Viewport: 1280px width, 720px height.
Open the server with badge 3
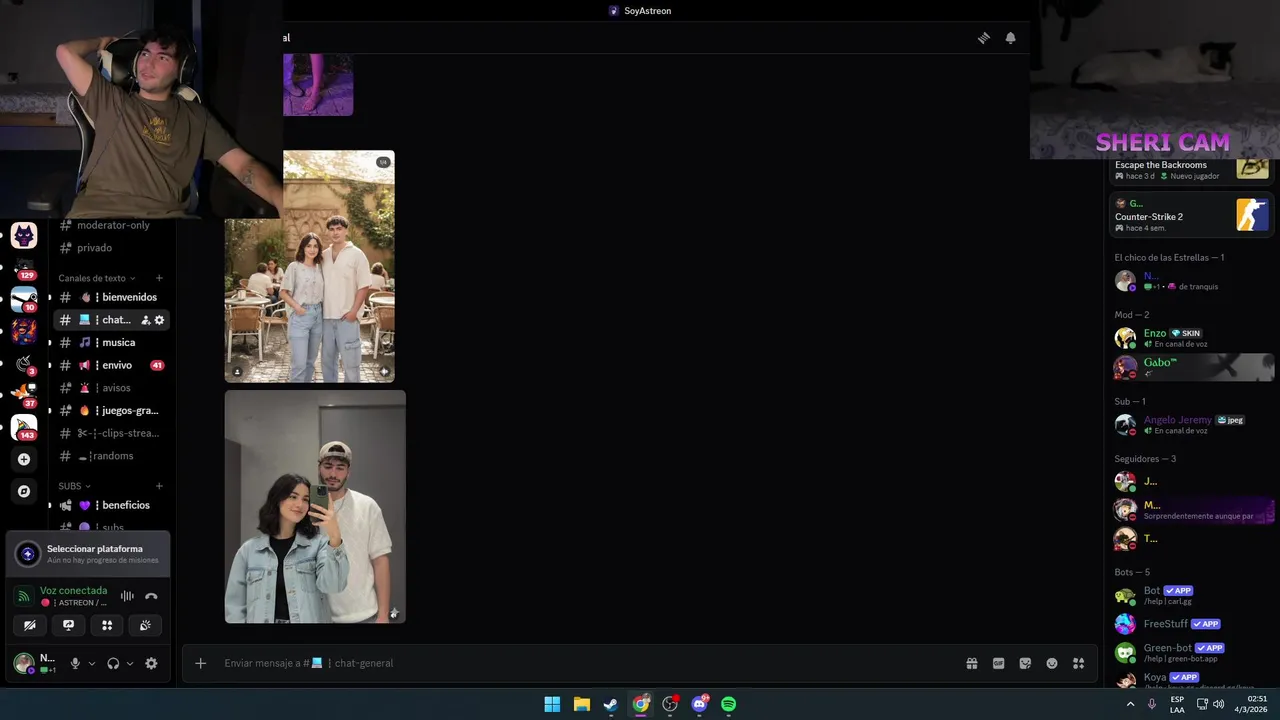pyautogui.click(x=24, y=363)
